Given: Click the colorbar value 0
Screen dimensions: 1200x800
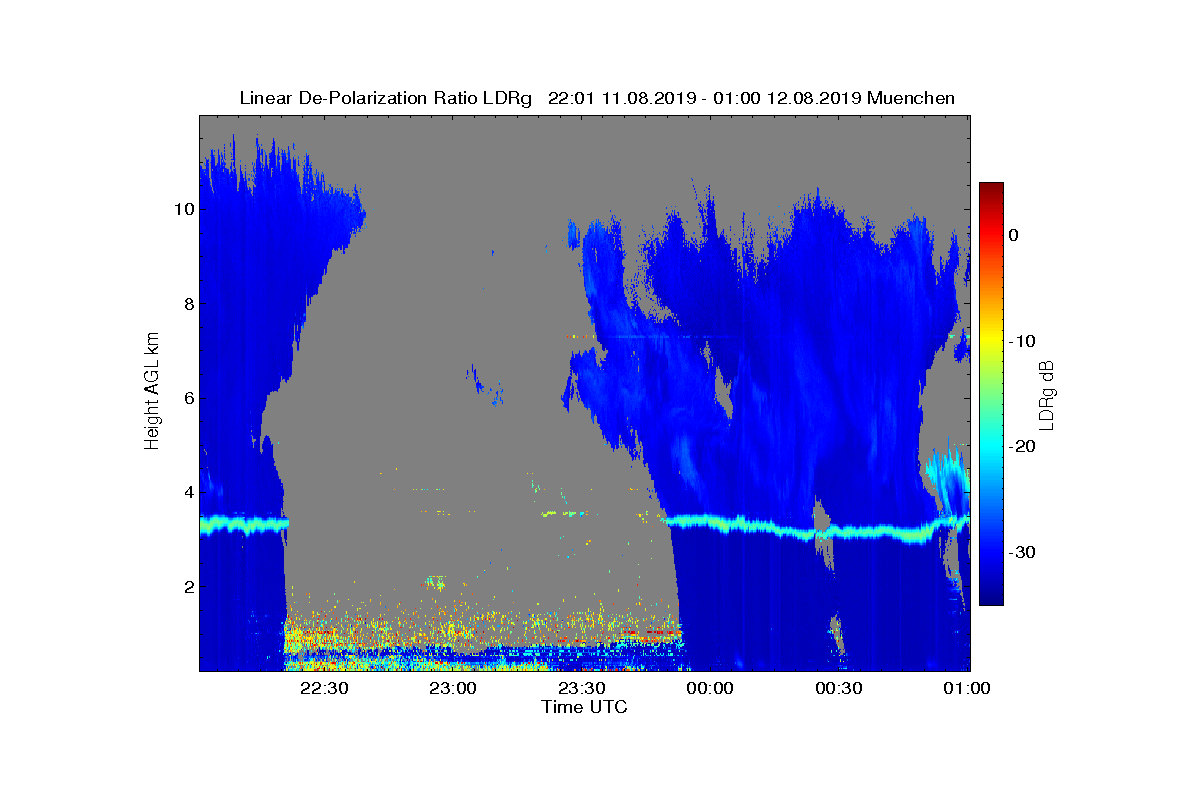Looking at the screenshot, I should tap(1014, 235).
